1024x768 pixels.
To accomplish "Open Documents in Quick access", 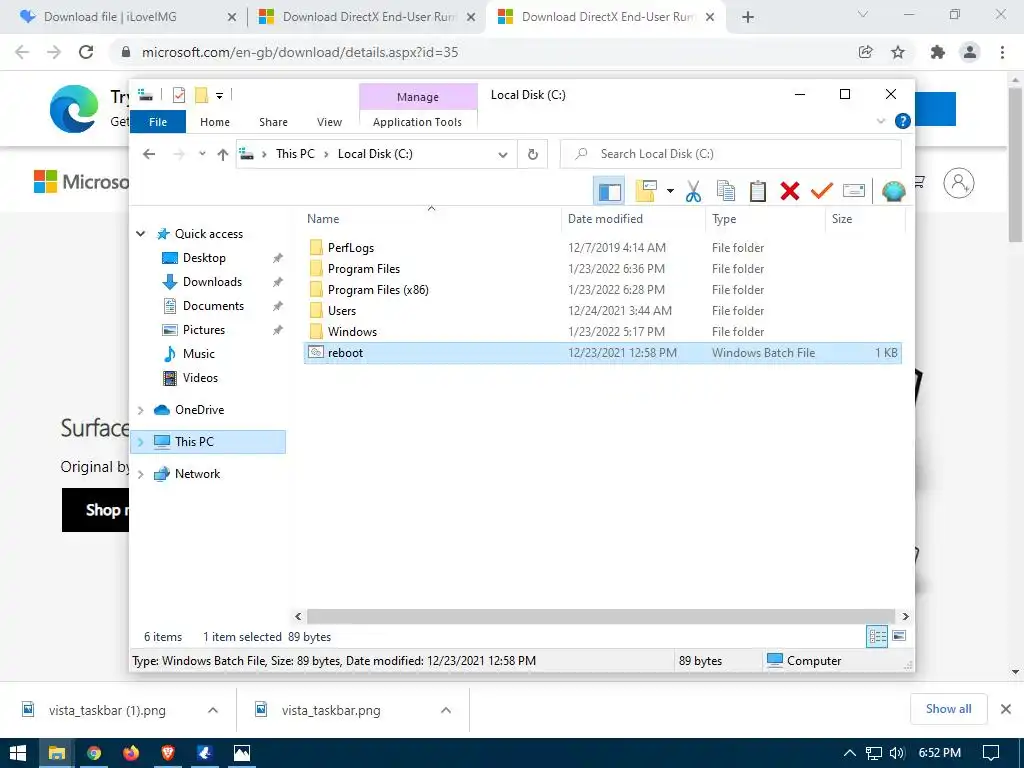I will pos(213,306).
